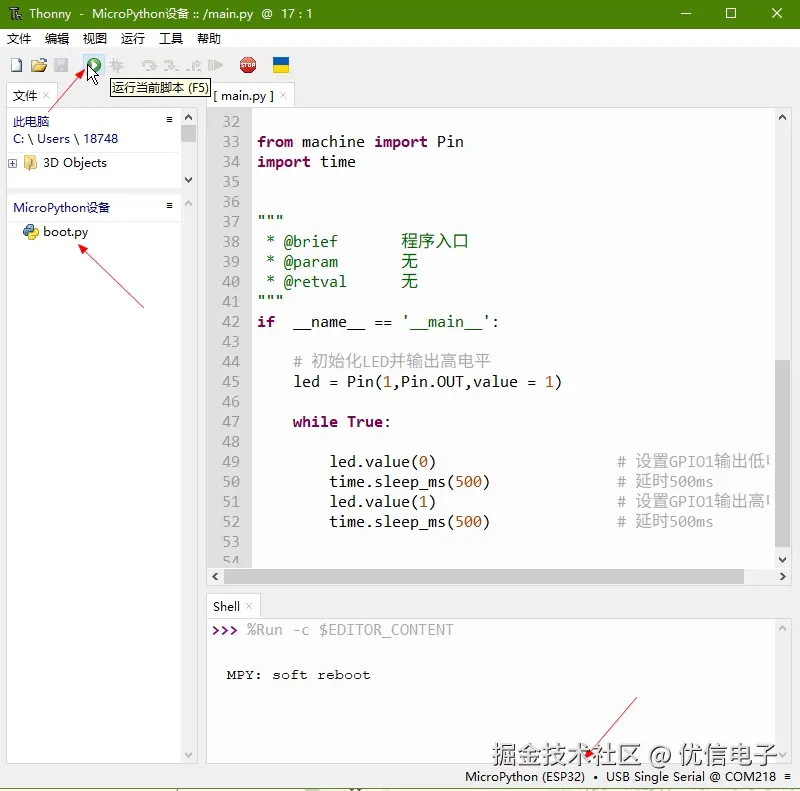Click the editor vertical scrollbar thumb
The height and width of the screenshot is (791, 800).
coord(782,453)
